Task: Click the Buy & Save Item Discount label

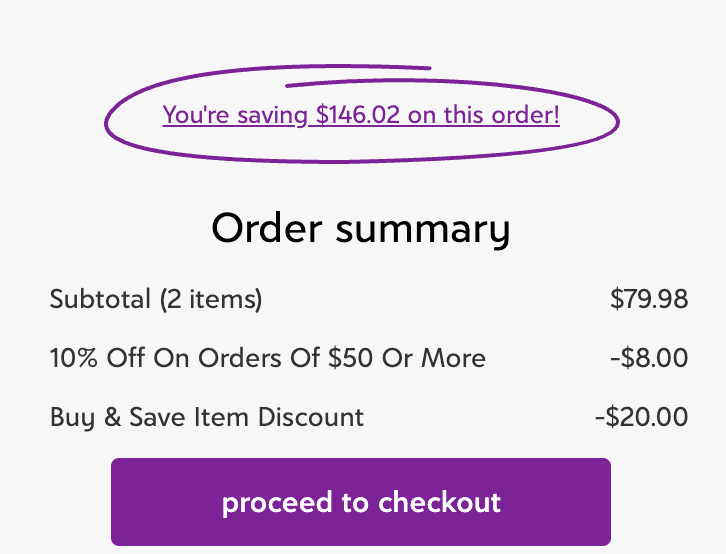Action: (207, 417)
